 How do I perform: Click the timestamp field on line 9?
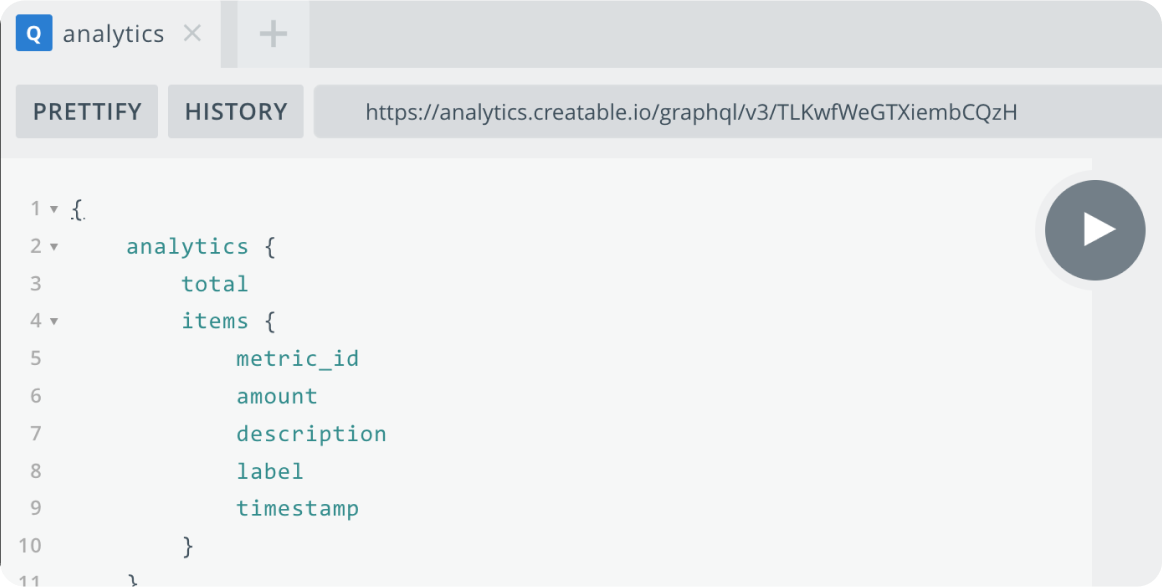click(x=298, y=508)
